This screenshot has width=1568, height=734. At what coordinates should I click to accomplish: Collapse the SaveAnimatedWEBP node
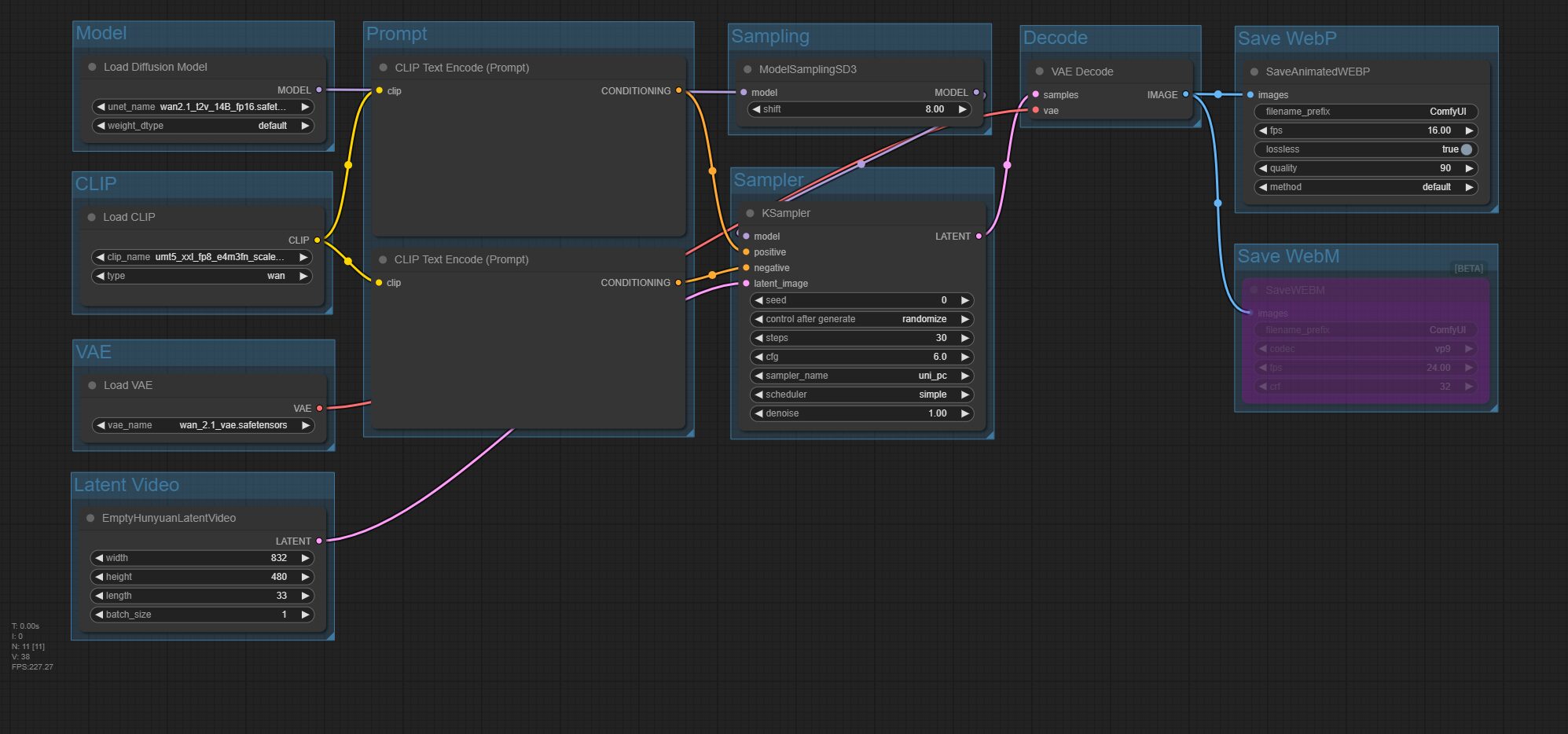(x=1254, y=72)
